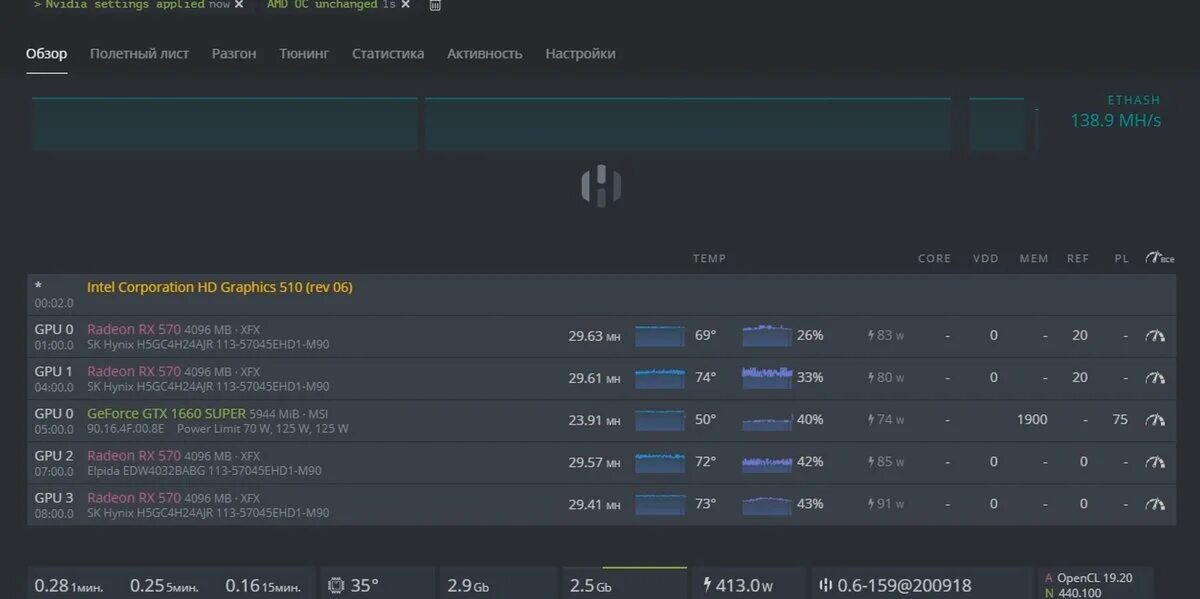This screenshot has height=599, width=1200.
Task: Click the Hive version icon beside 0.6-159@200918
Action: (x=826, y=585)
